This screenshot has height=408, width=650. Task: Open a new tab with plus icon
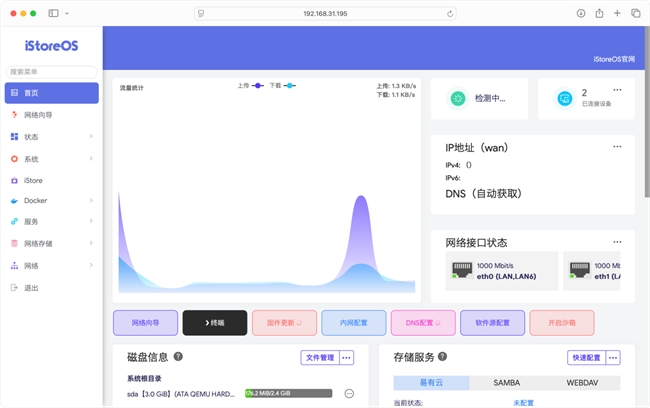[x=617, y=13]
